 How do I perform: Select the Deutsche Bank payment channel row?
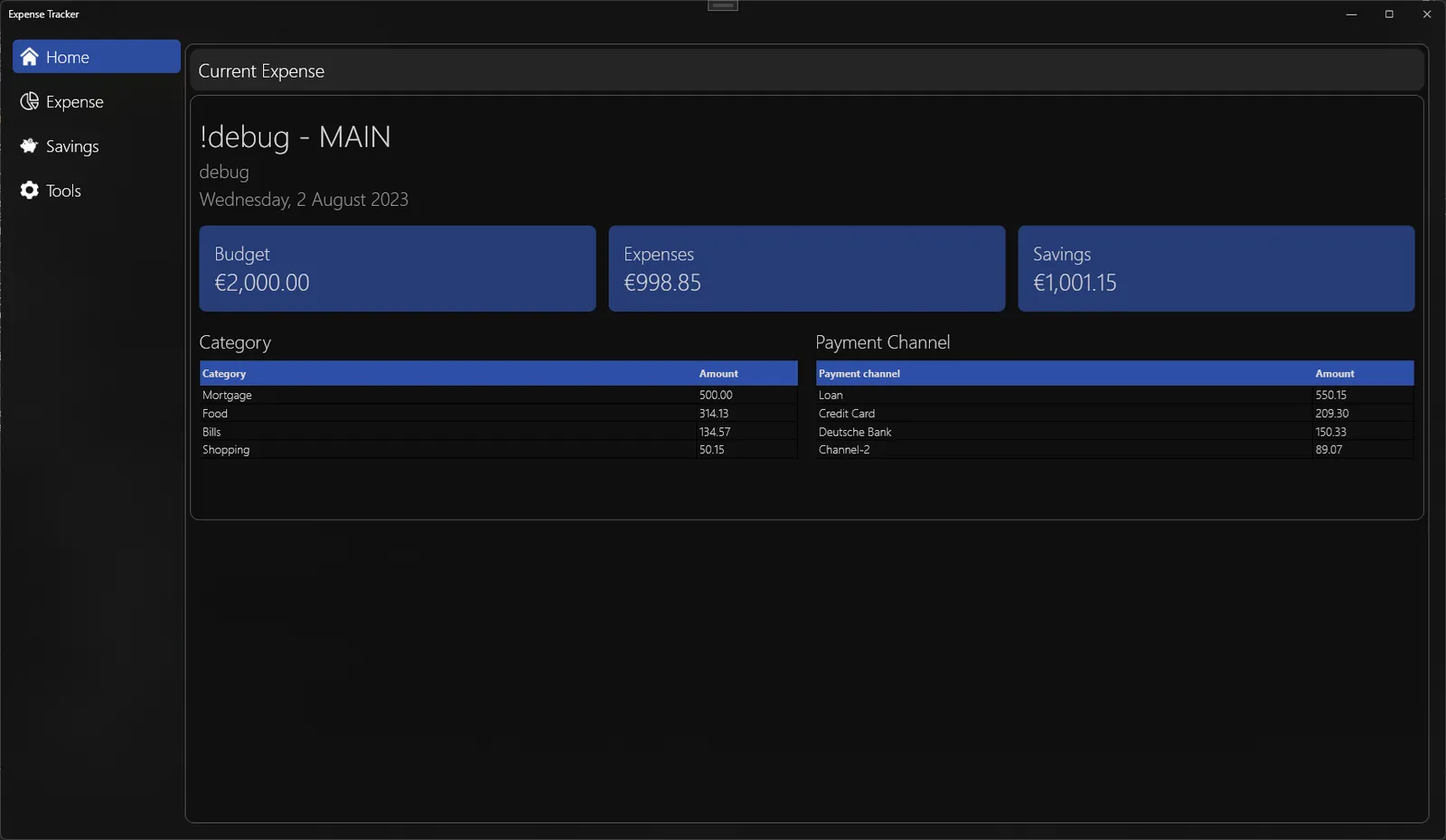(1115, 432)
